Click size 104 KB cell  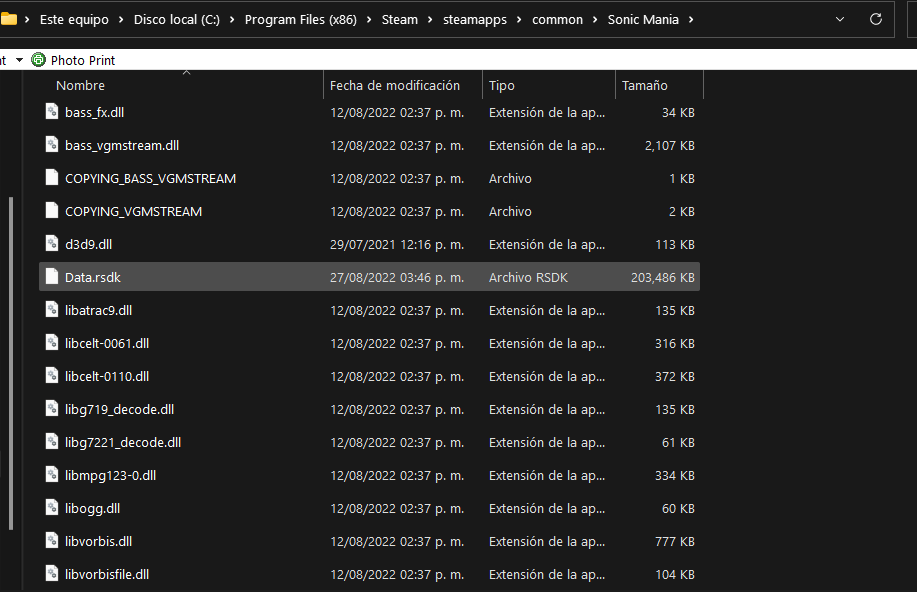click(675, 574)
